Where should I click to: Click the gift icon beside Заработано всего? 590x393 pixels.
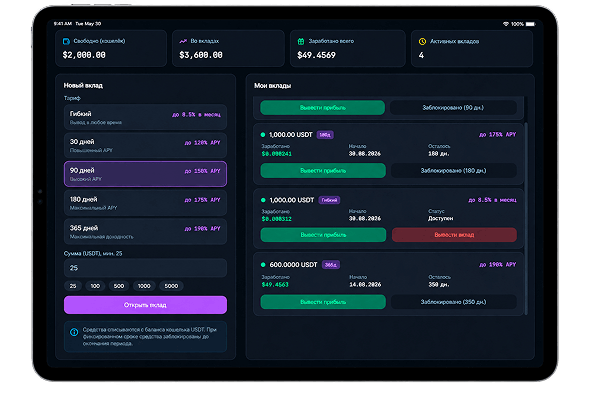301,41
